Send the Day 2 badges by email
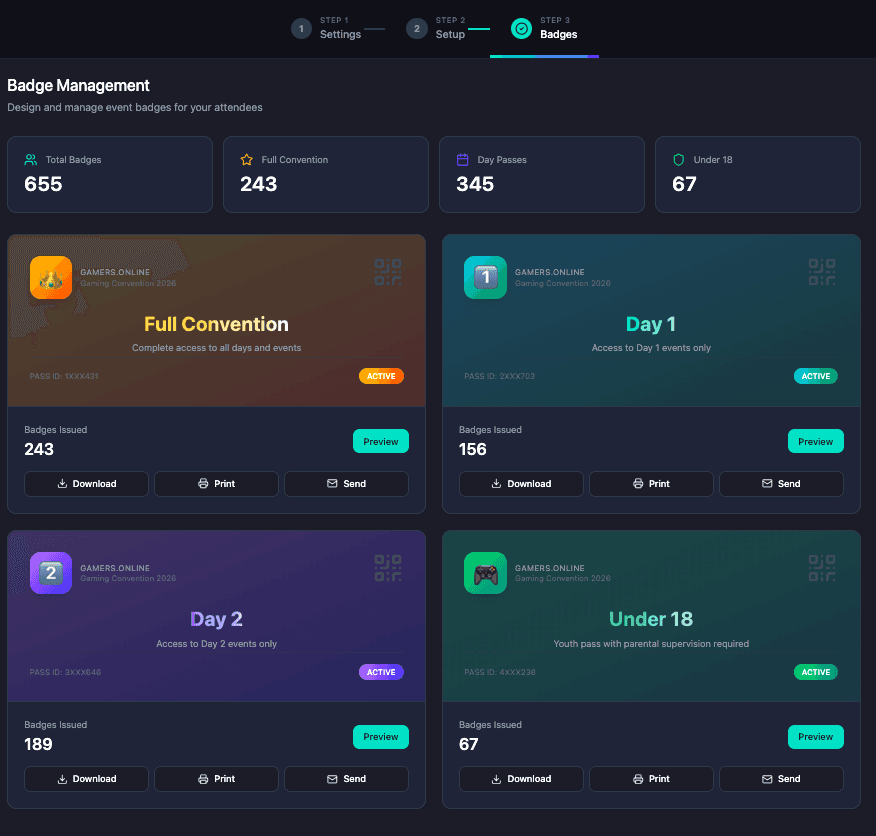The image size is (876, 836). (x=346, y=779)
